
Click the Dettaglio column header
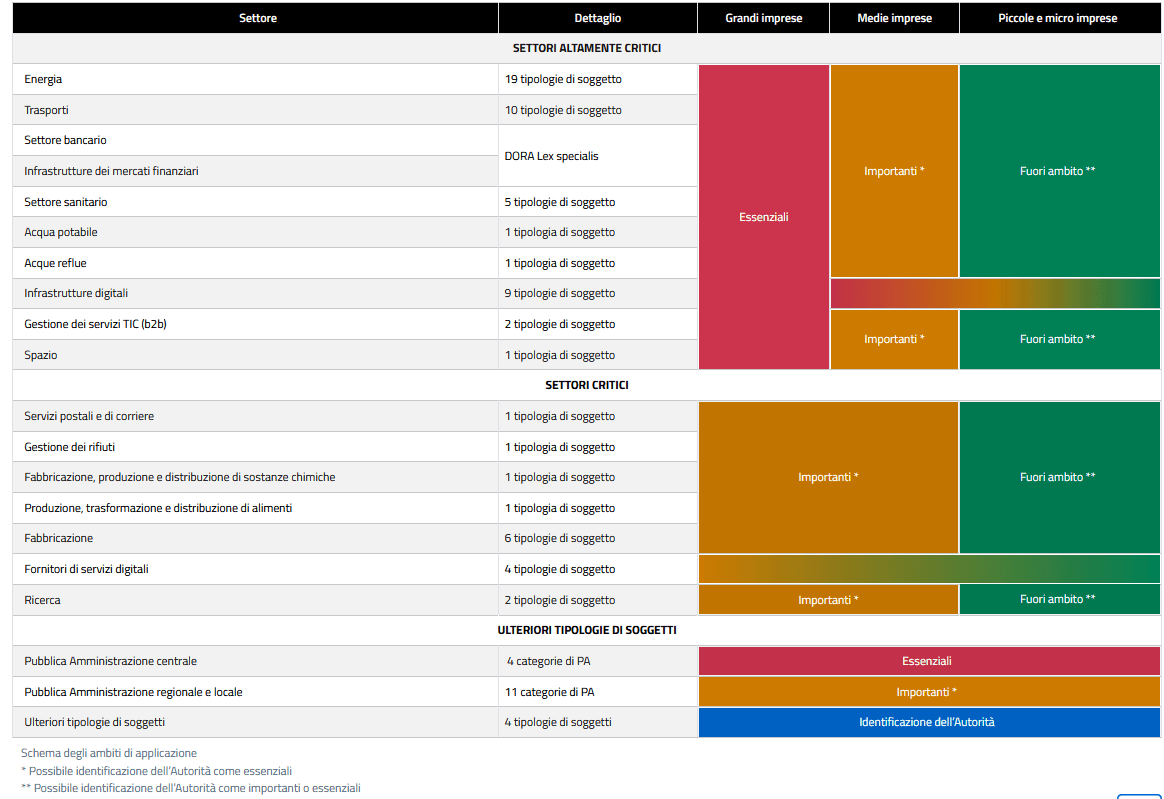[597, 18]
